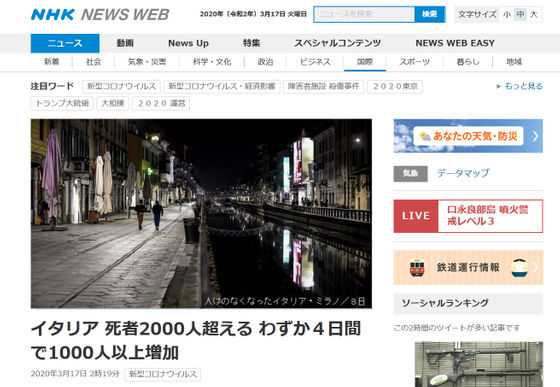This screenshot has height=387, width=560.
Task: Select the スポーツ category
Action: (414, 62)
